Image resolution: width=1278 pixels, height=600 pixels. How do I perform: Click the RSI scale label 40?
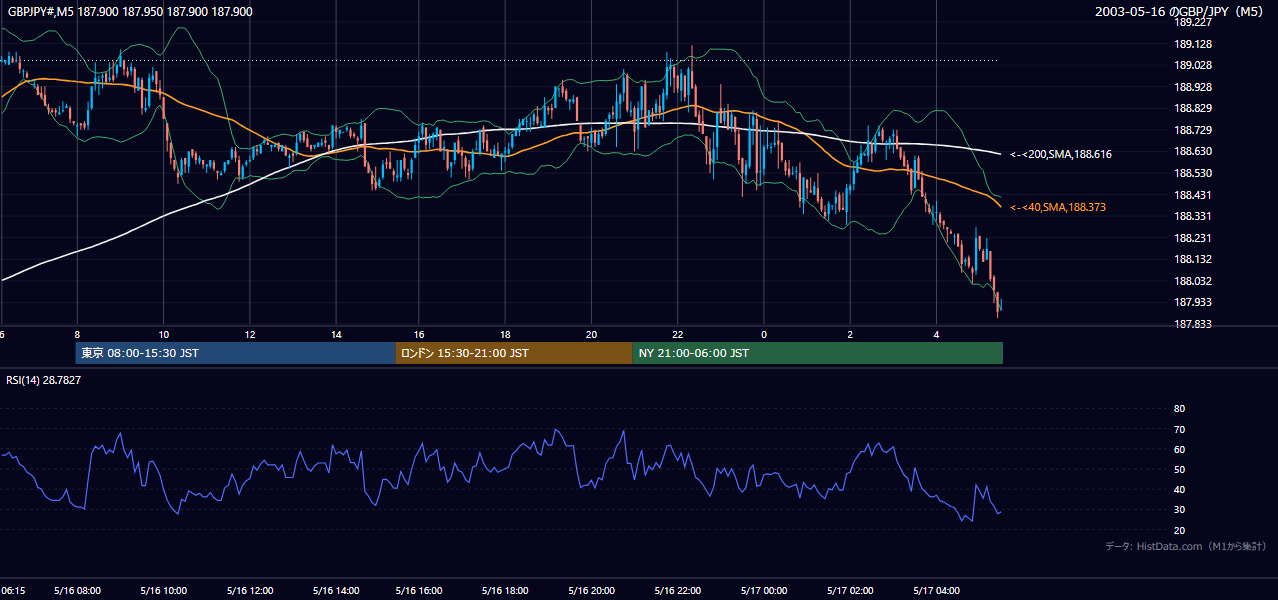coord(1179,489)
